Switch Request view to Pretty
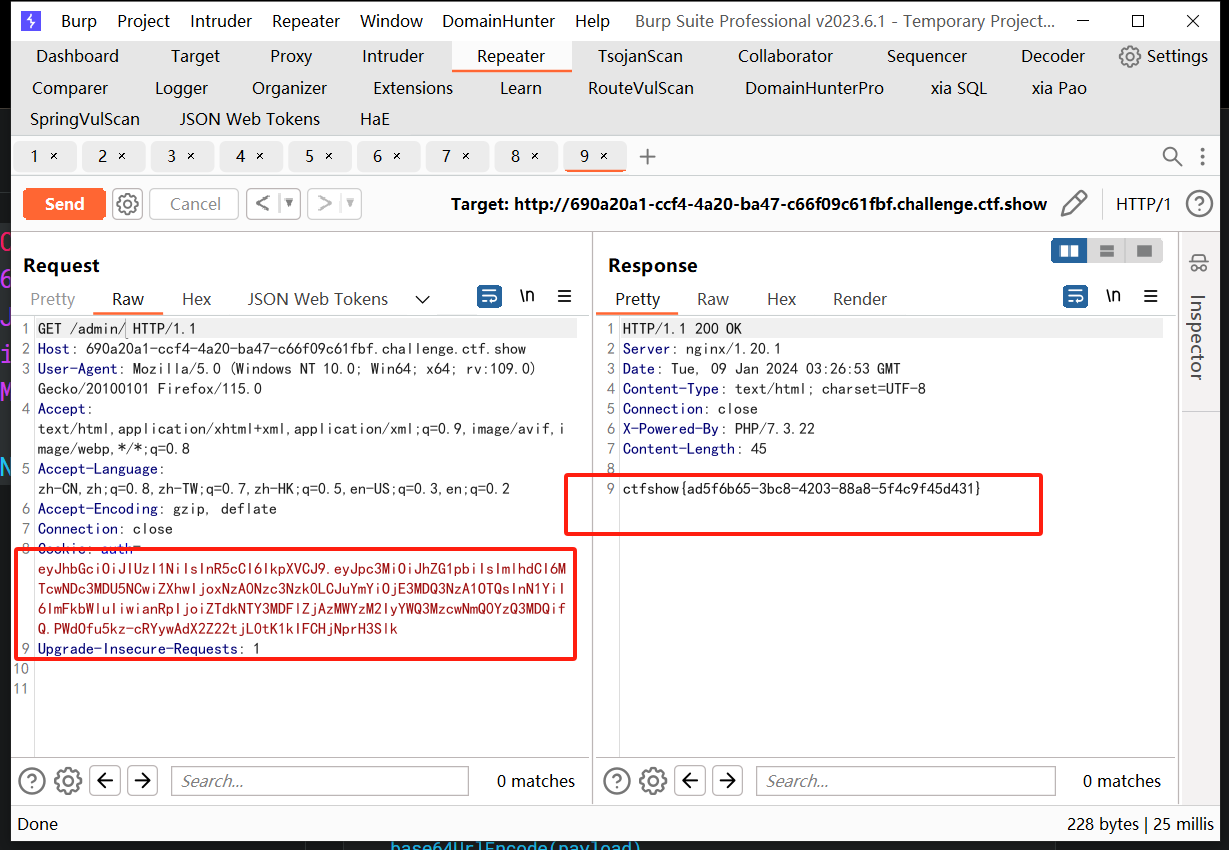 click(53, 299)
